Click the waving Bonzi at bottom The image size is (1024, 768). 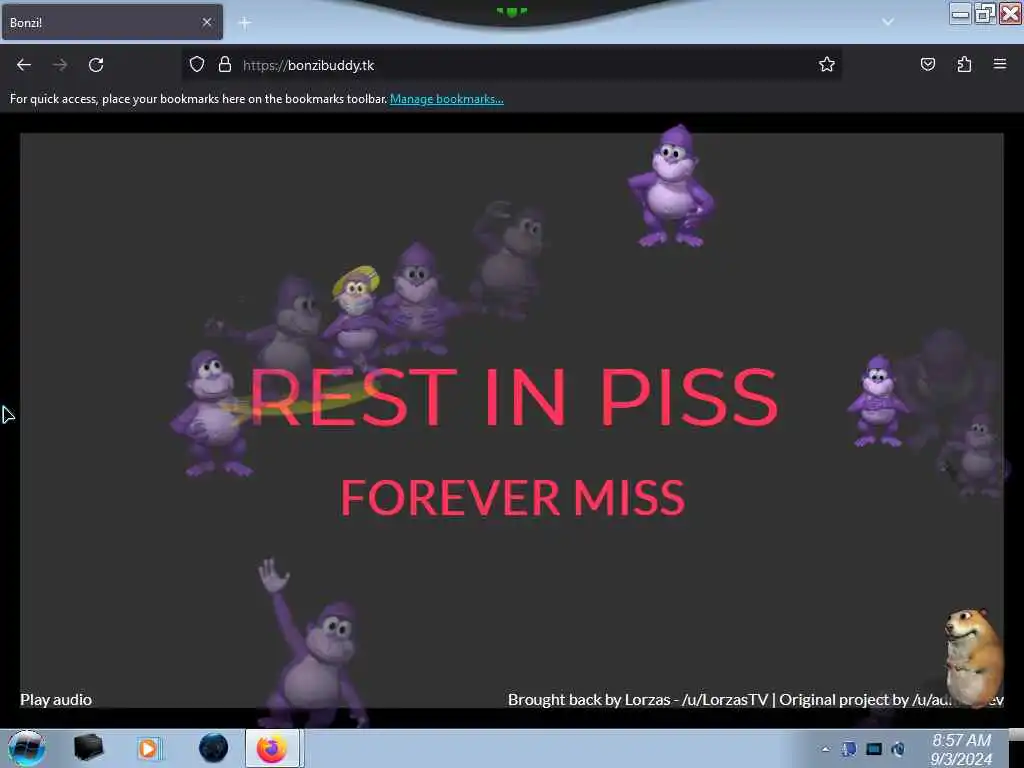coord(312,643)
